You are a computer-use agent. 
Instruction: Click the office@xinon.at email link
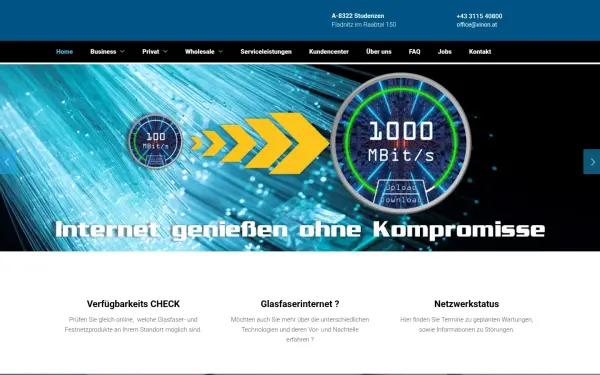477,24
